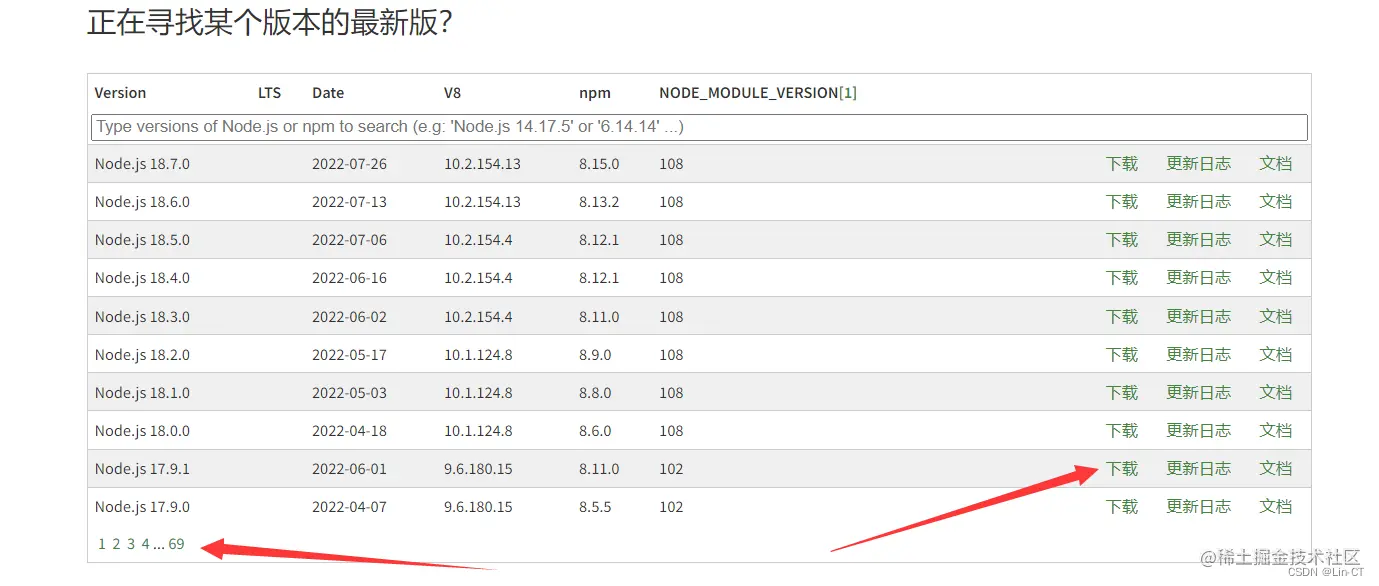Go to pagination page 3
Screen dimensions: 1379x586
(x=131, y=544)
